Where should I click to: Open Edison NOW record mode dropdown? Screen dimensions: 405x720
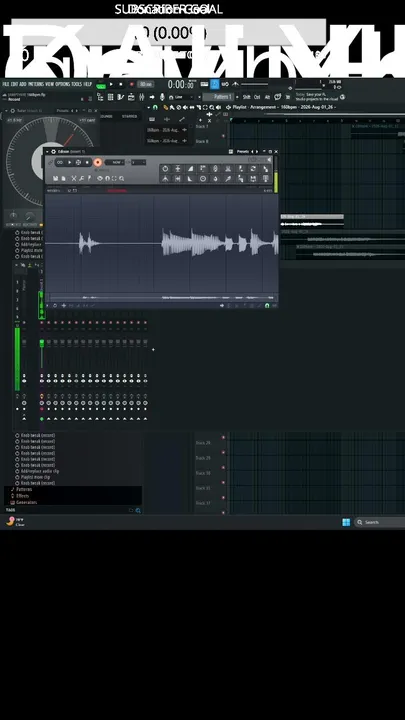[x=116, y=162]
